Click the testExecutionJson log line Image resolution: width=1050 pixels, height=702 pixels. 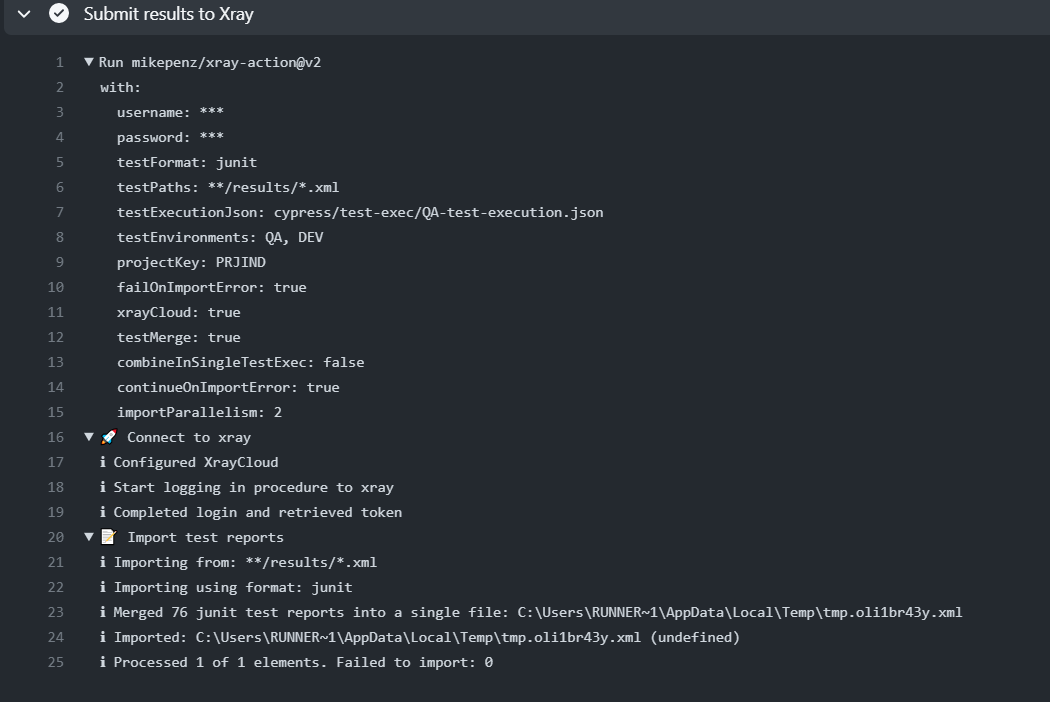point(360,212)
